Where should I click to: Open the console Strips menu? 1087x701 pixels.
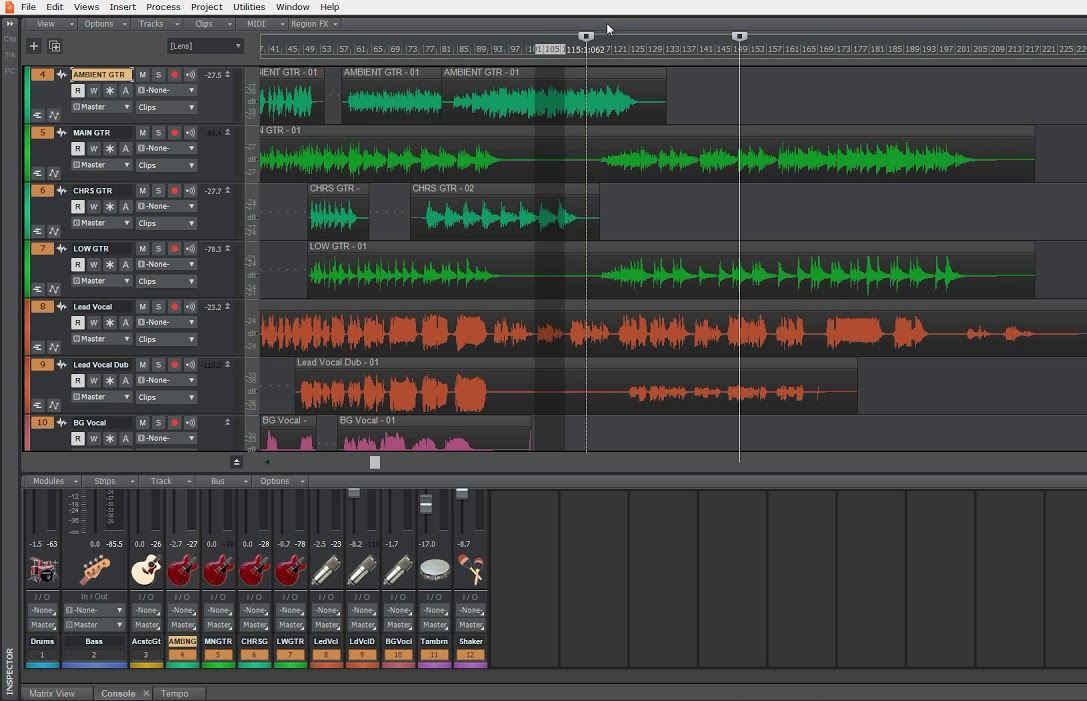[x=112, y=481]
